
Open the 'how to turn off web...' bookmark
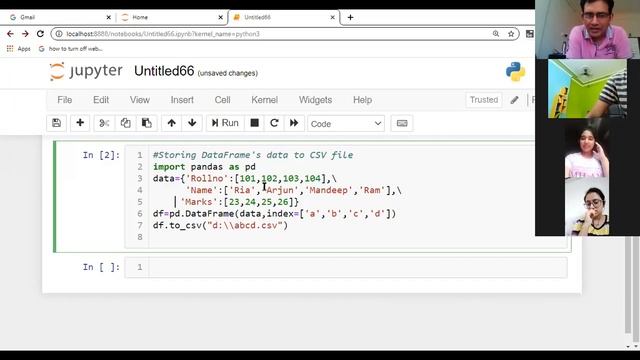pos(71,49)
